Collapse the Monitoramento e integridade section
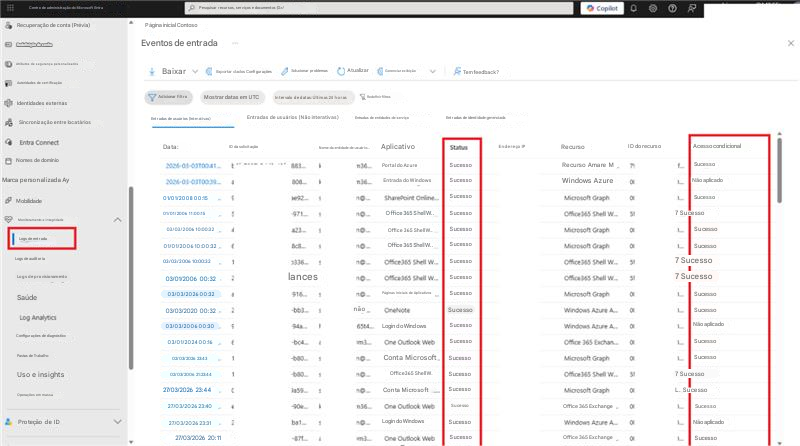The image size is (800, 446). pyautogui.click(x=117, y=219)
